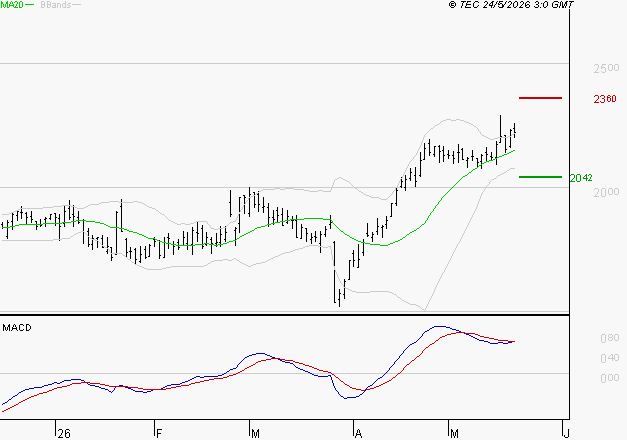Click the green 2042 support value
Image resolution: width=627 pixels, height=440 pixels.
click(581, 178)
